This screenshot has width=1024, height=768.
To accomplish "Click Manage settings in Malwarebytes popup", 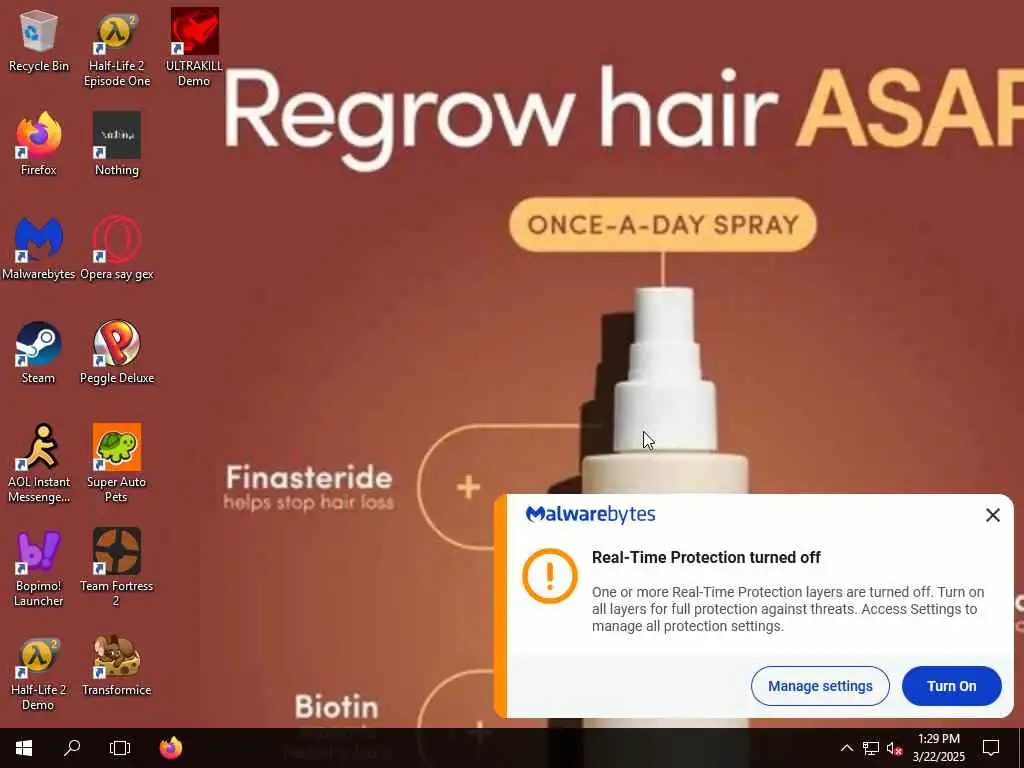I will 820,686.
